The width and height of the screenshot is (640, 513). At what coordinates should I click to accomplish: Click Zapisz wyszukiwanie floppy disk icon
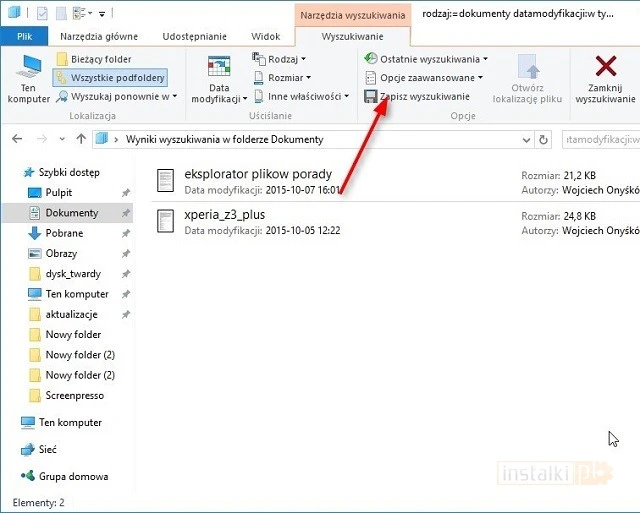click(370, 97)
